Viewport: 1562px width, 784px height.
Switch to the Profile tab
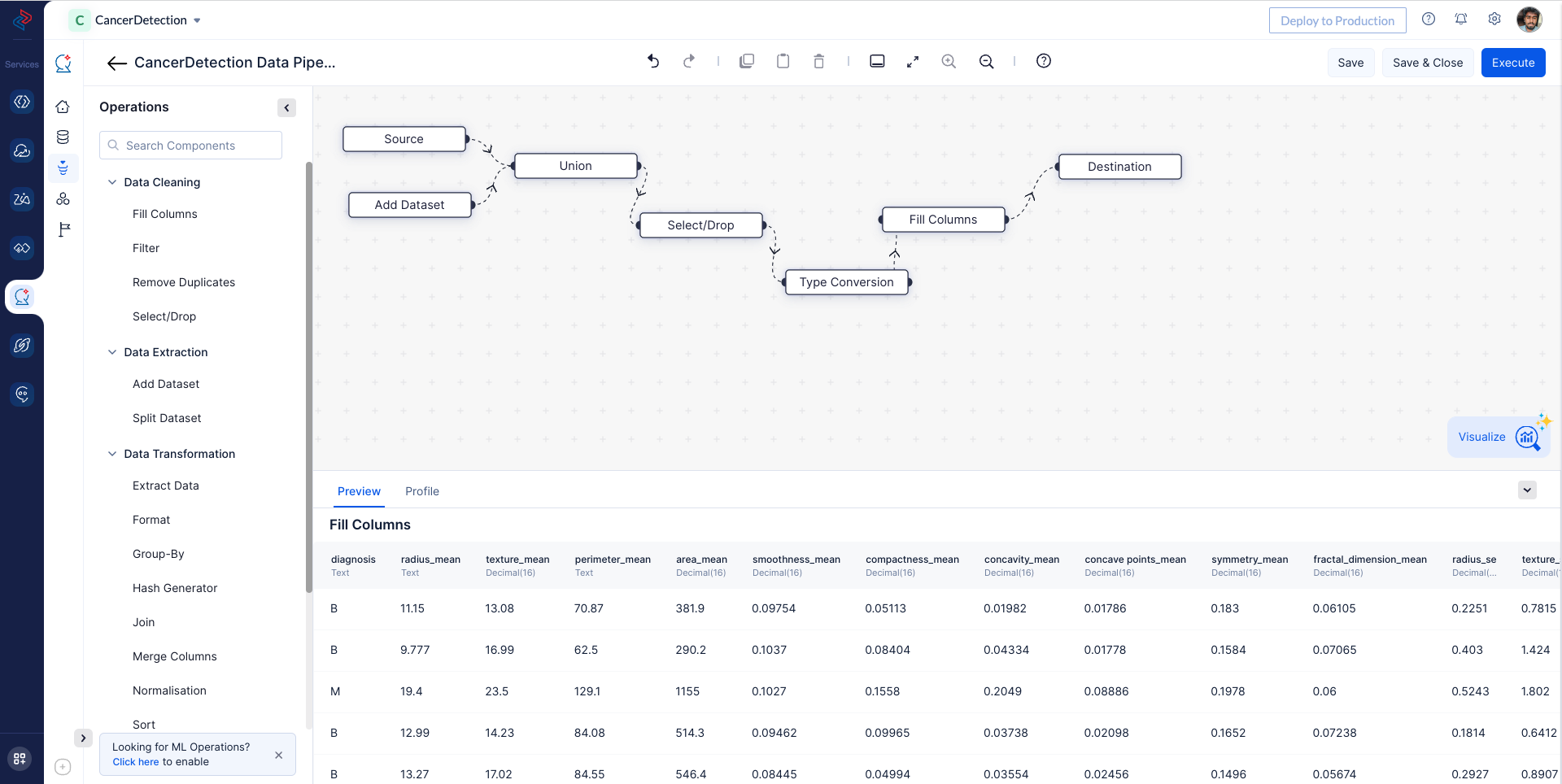pos(421,491)
